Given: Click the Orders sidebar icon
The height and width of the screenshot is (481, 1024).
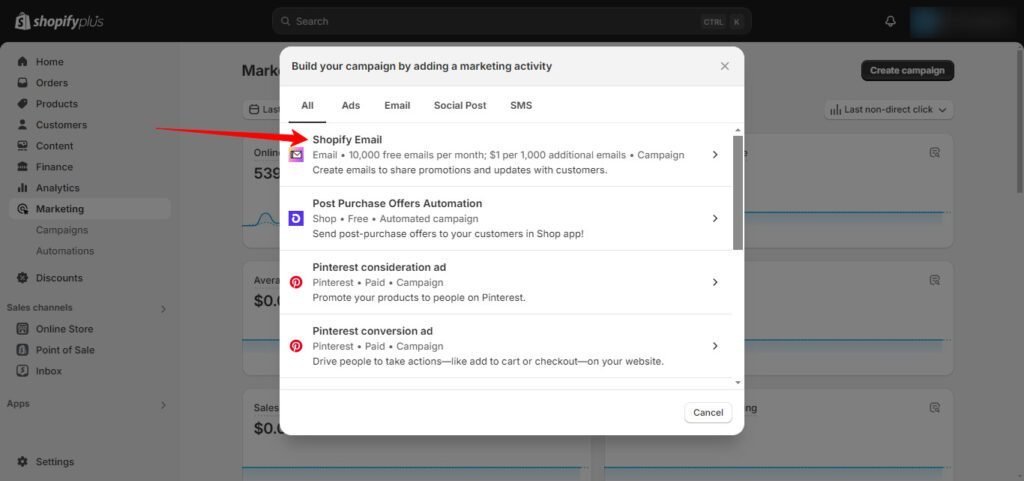Looking at the screenshot, I should click(x=23, y=83).
